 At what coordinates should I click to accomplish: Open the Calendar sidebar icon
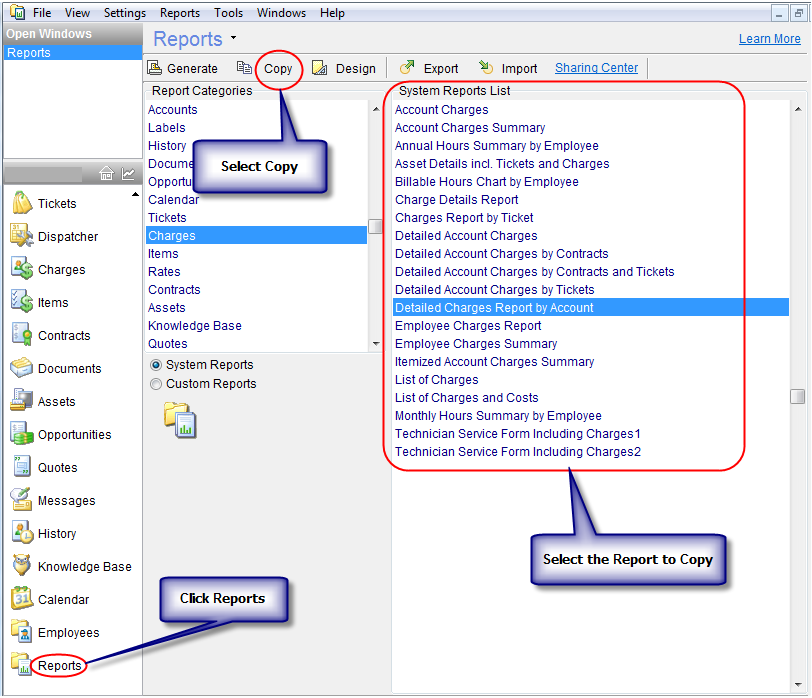pos(22,600)
